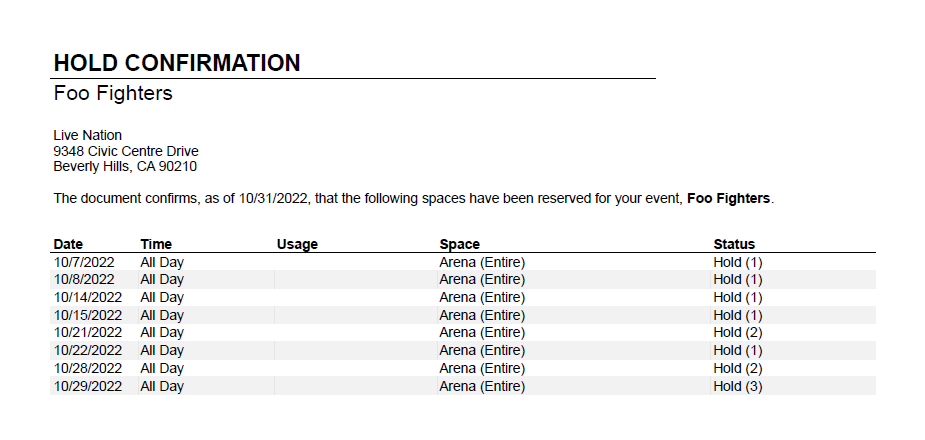
Task: Click the Status column header
Action: 734,244
